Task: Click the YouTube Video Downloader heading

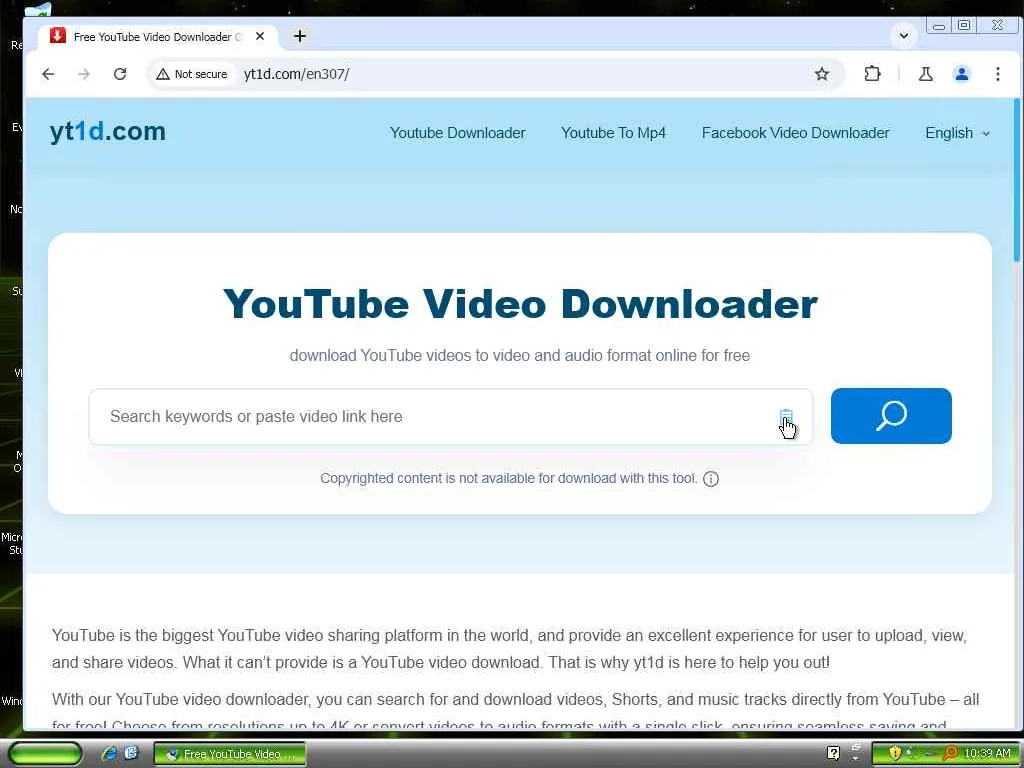Action: pos(520,304)
